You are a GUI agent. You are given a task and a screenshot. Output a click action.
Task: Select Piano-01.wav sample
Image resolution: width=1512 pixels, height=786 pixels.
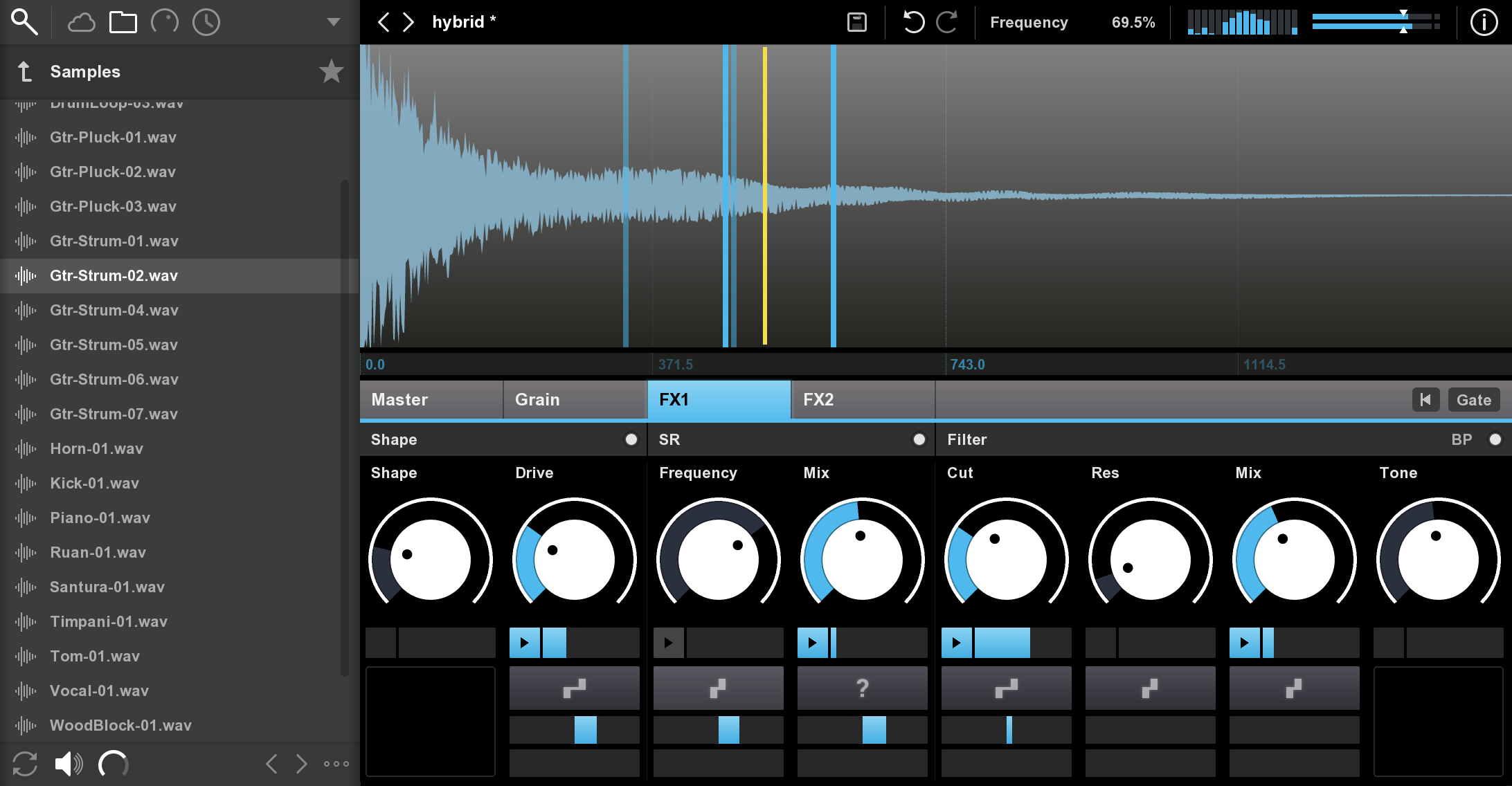click(172, 518)
